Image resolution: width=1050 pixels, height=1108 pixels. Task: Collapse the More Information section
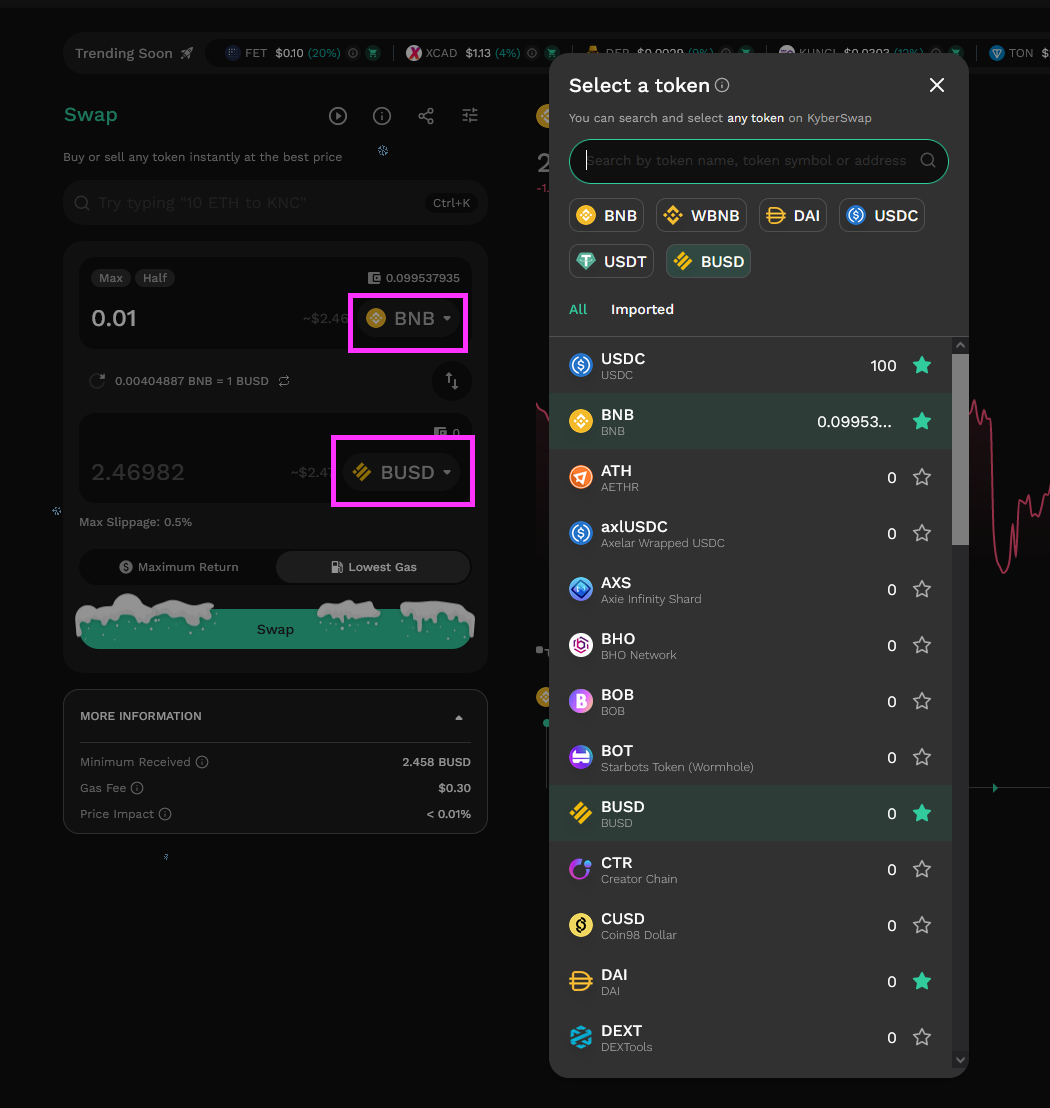459,717
